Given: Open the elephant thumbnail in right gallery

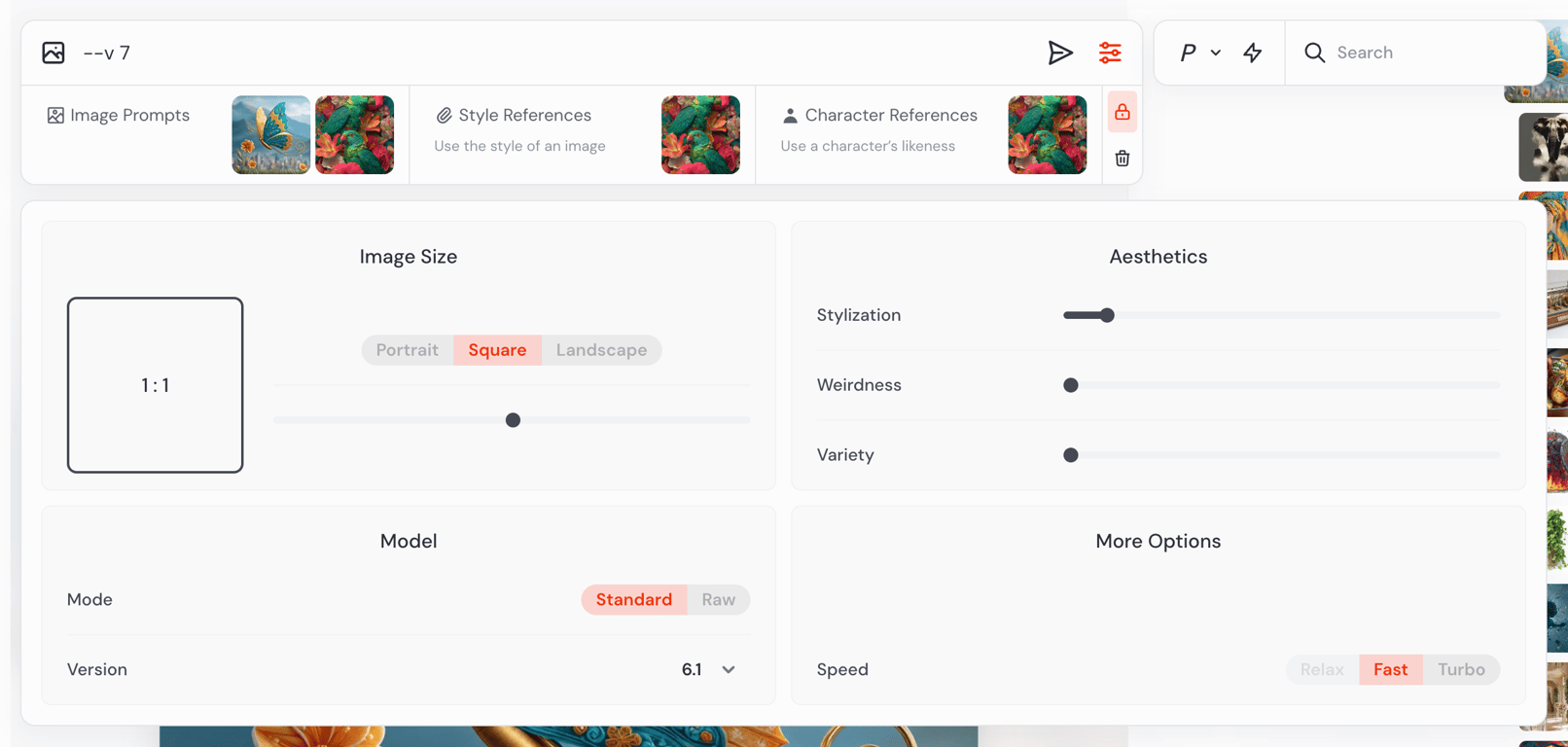Looking at the screenshot, I should click(x=1544, y=147).
